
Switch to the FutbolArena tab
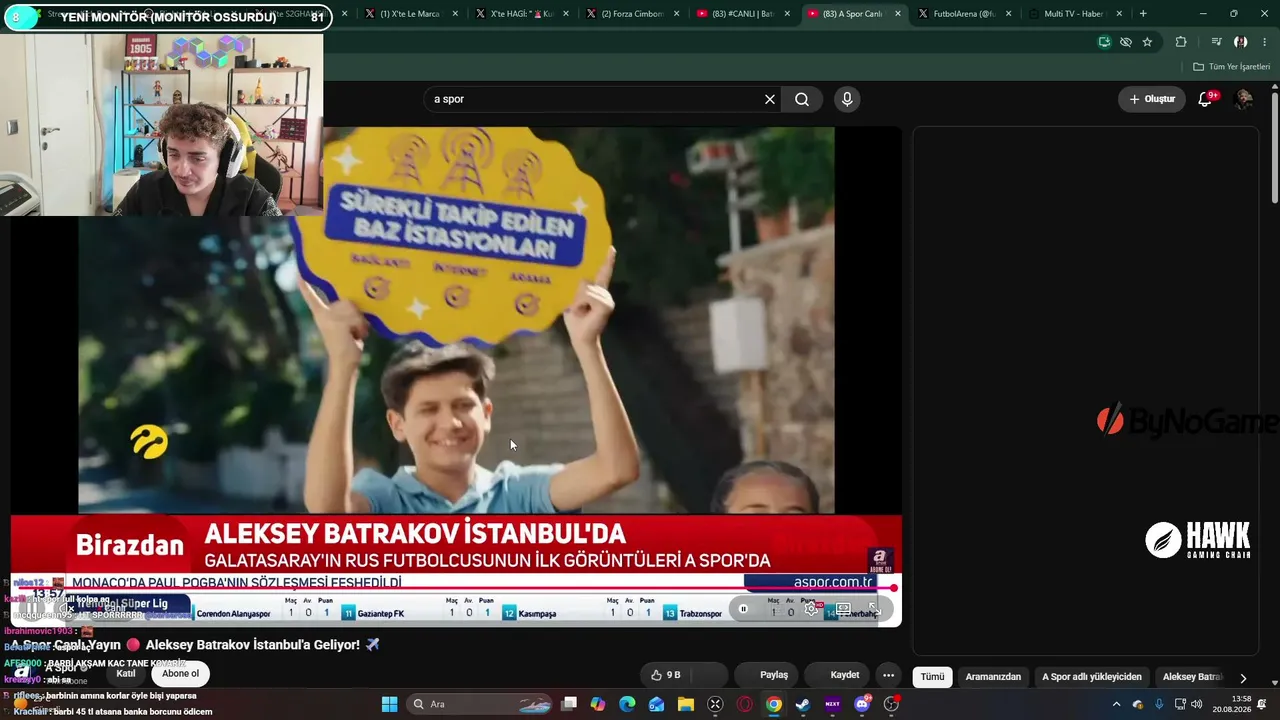[965, 14]
